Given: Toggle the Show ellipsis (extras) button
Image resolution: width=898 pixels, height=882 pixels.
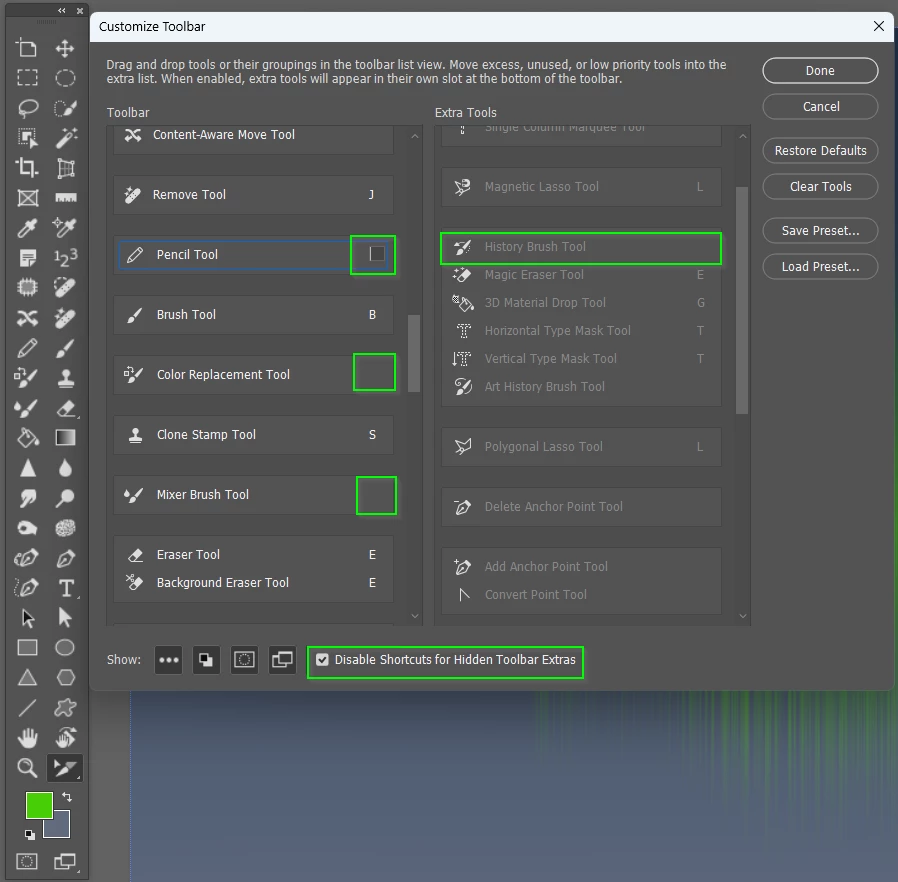Looking at the screenshot, I should pyautogui.click(x=168, y=660).
